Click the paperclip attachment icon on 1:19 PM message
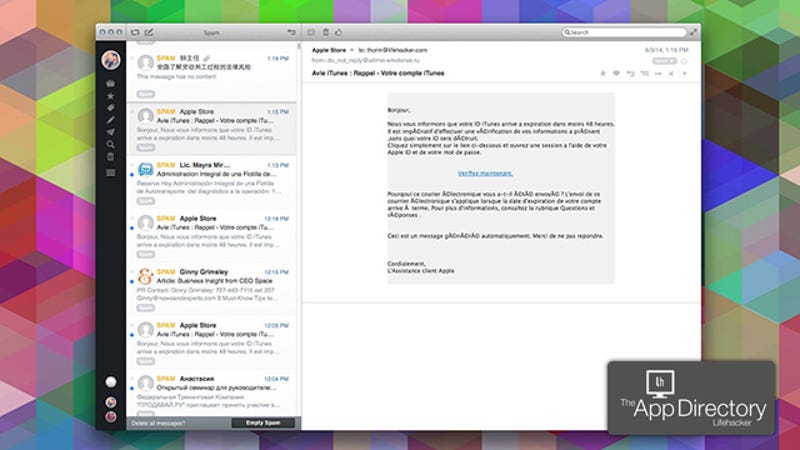The image size is (800, 450). (207, 59)
